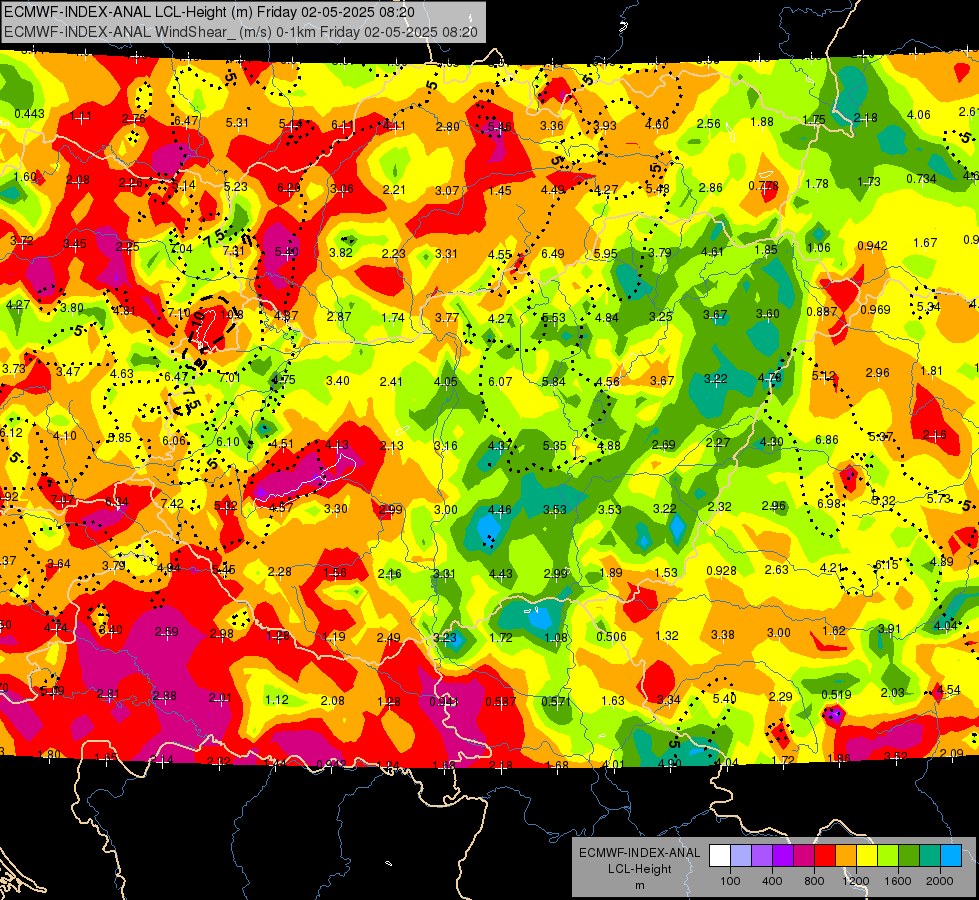
Task: Click the wind shear value 7.42
Action: point(172,503)
